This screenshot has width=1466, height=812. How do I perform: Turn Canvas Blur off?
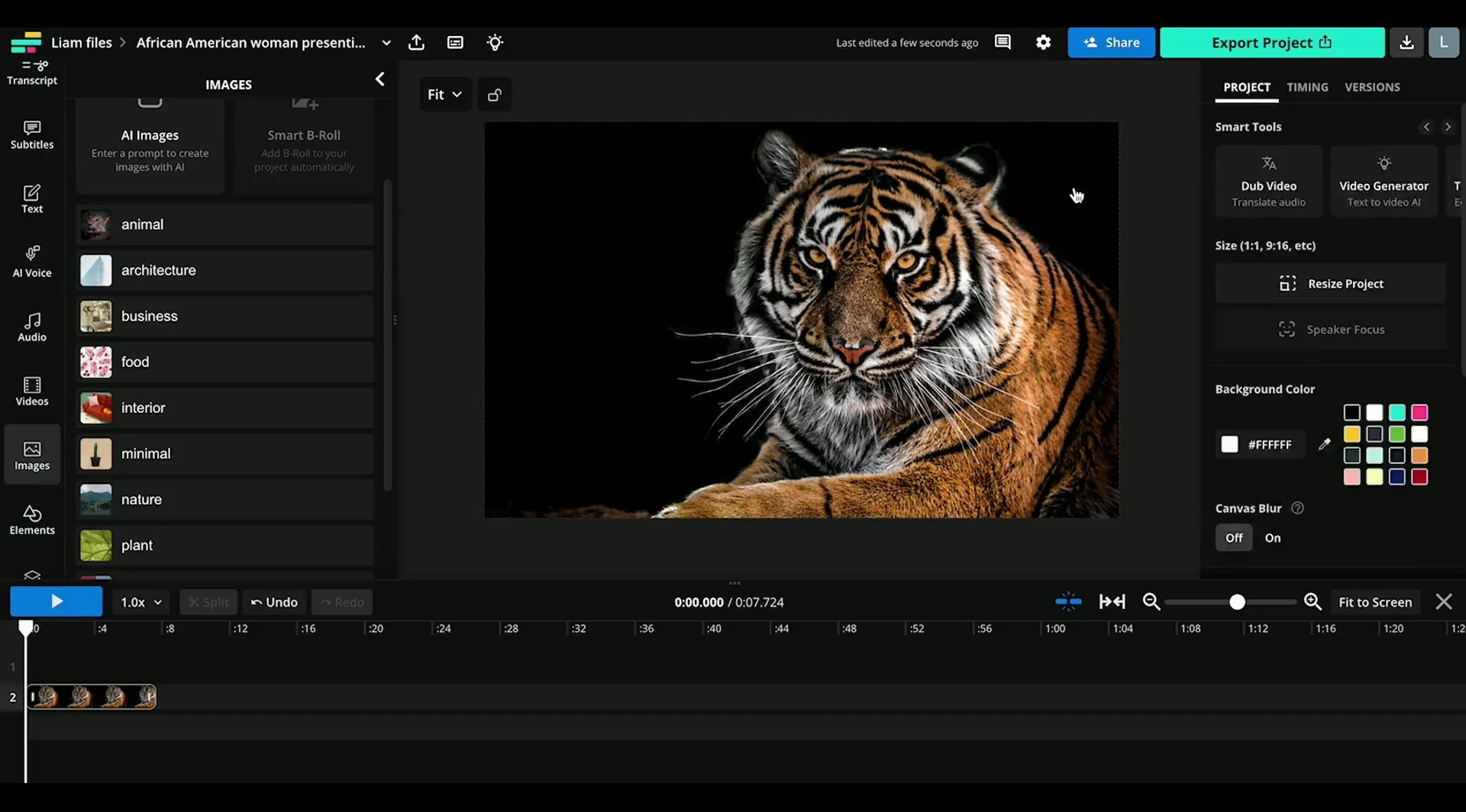click(1233, 537)
